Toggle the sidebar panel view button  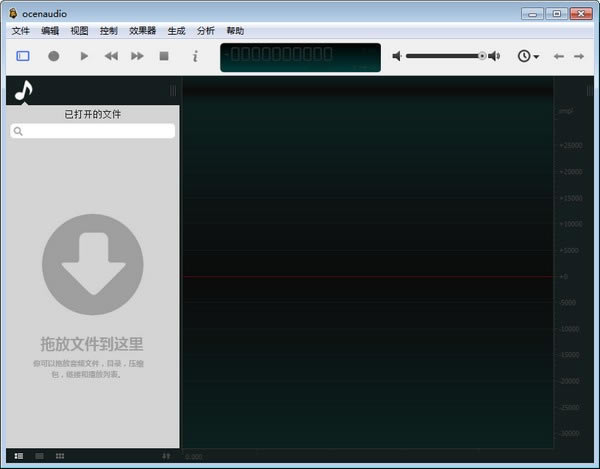[23, 57]
